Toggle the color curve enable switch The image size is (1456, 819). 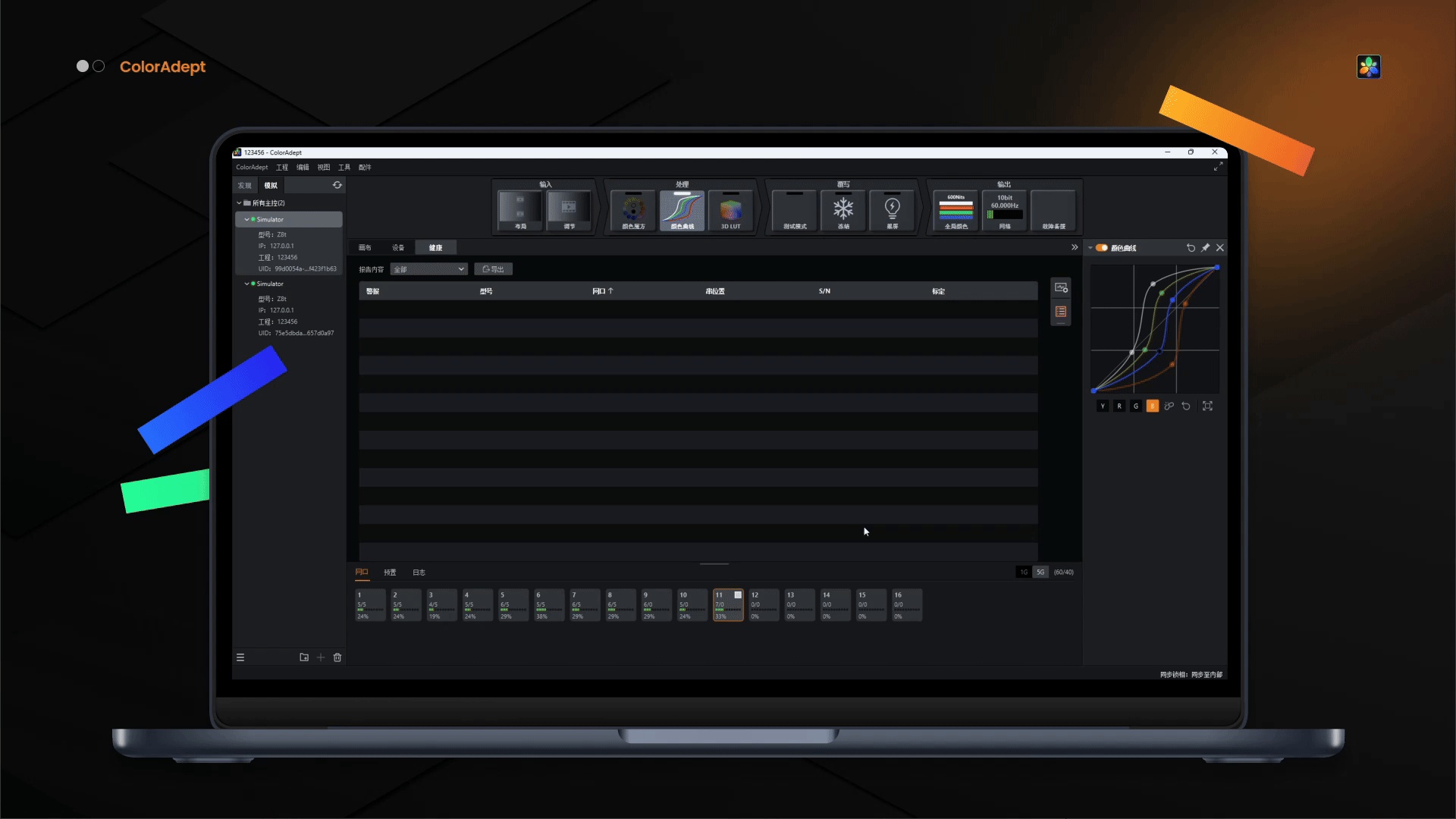(1102, 248)
